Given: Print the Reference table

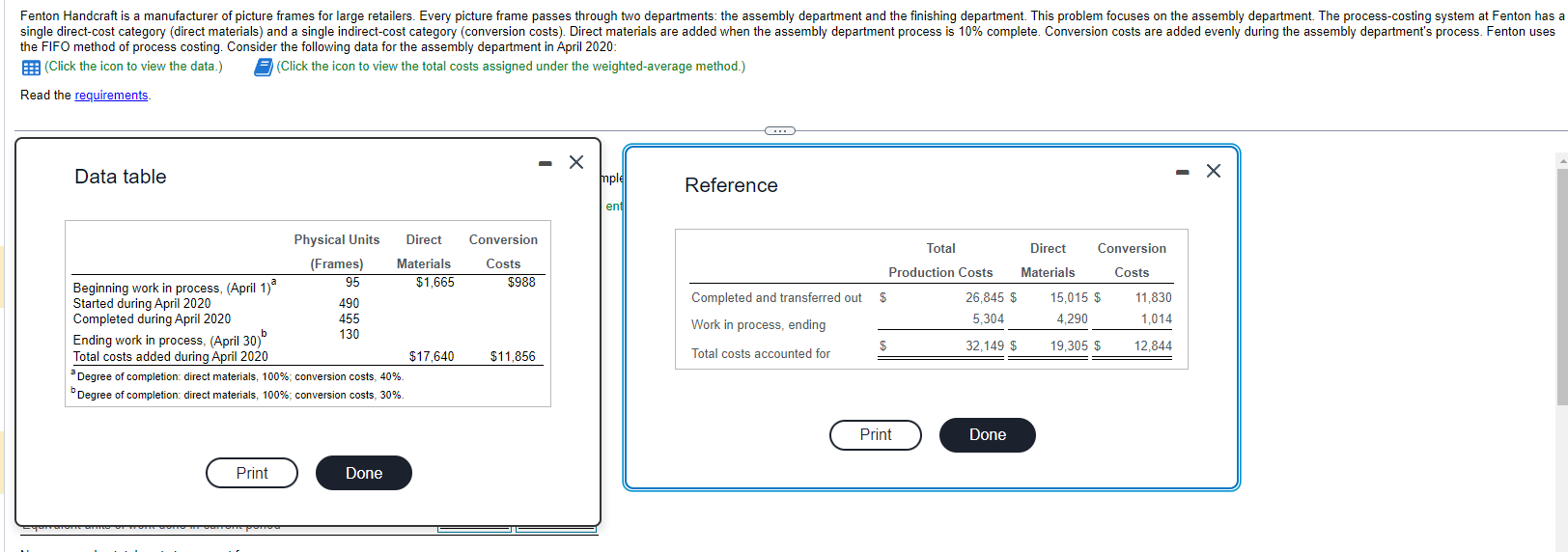Looking at the screenshot, I should [x=876, y=435].
